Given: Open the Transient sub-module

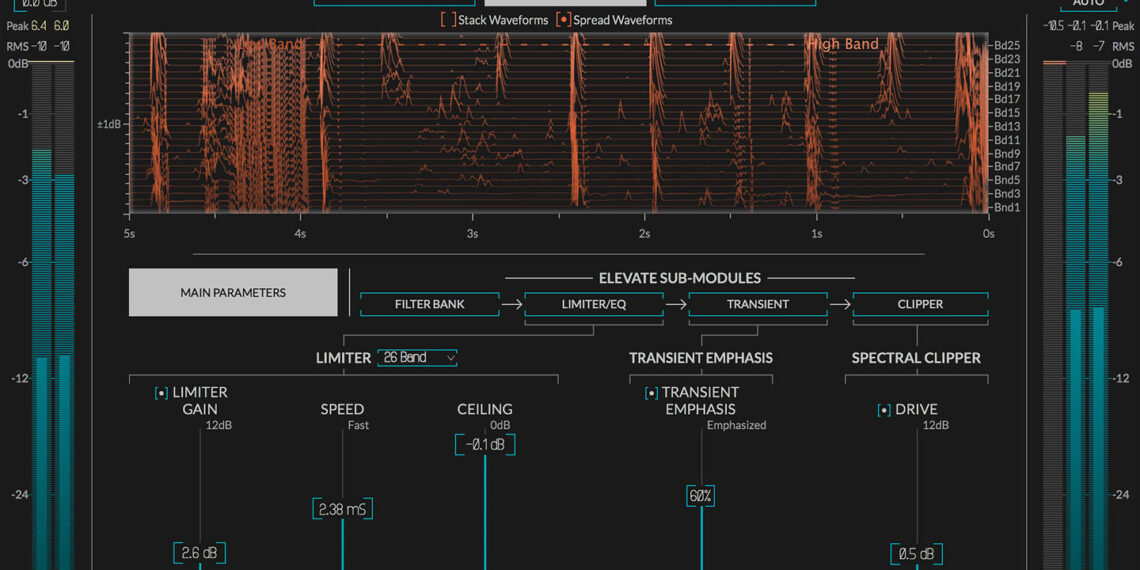Looking at the screenshot, I should tap(757, 304).
